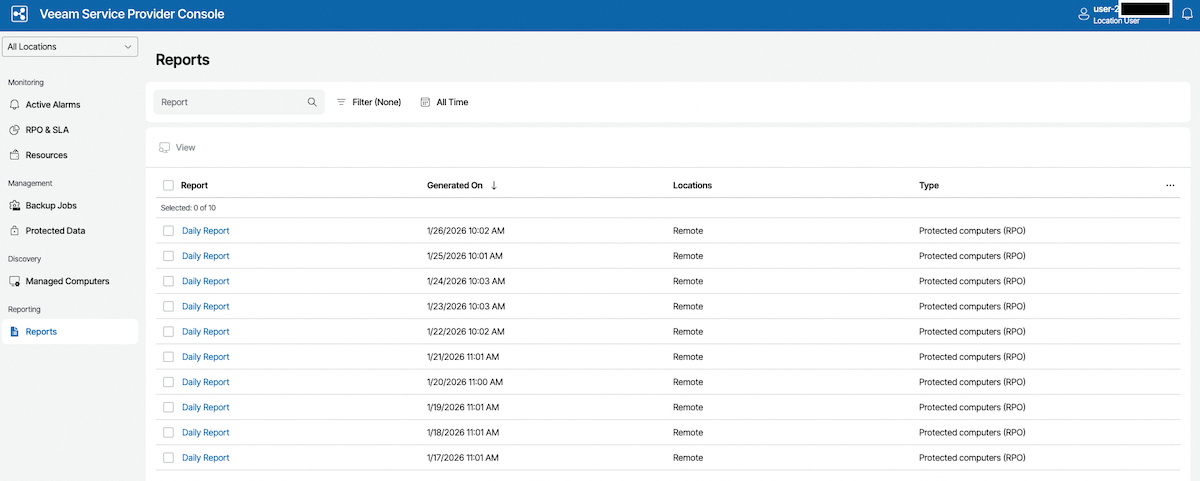Toggle the select-all reports checkbox
Viewport: 1200px width, 481px height.
(x=168, y=185)
